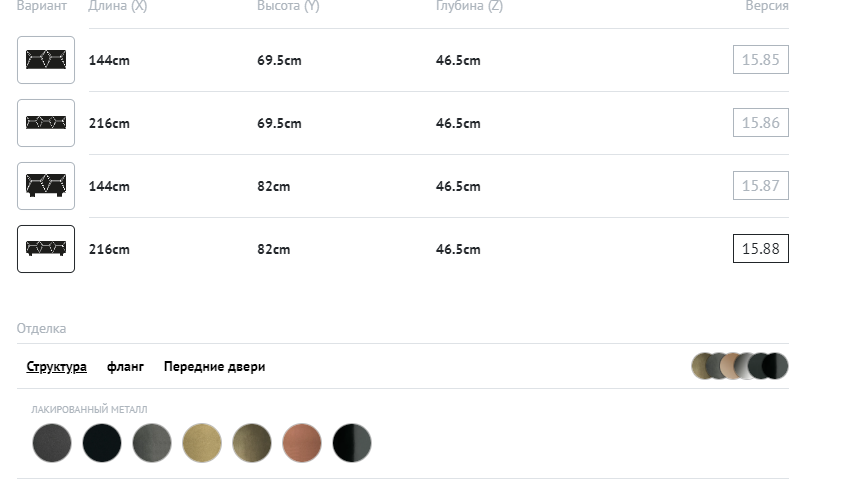Pick the 216cm × 82cm variant icon

(46, 249)
